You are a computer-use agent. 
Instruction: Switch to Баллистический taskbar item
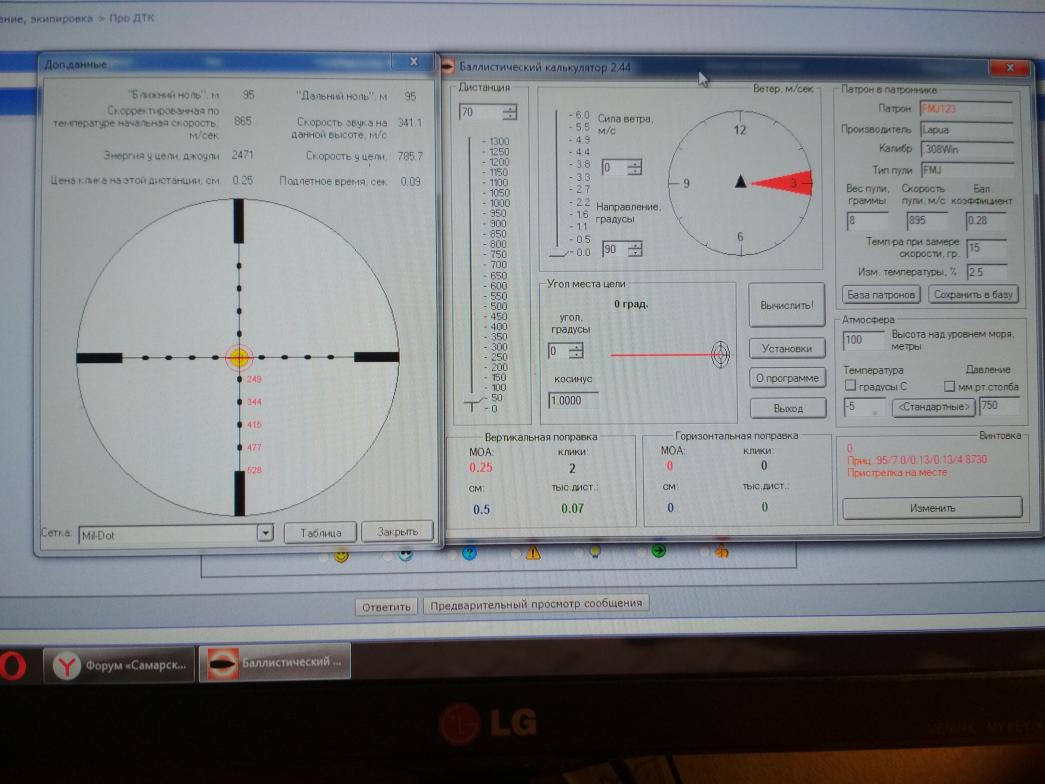(275, 663)
